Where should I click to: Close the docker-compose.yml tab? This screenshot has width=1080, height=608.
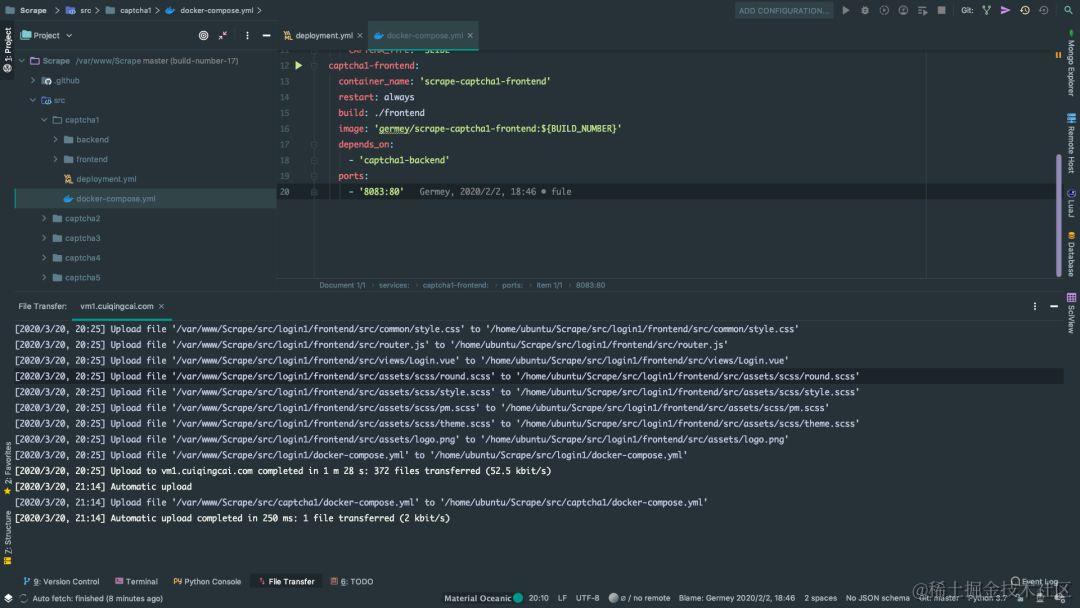(470, 35)
